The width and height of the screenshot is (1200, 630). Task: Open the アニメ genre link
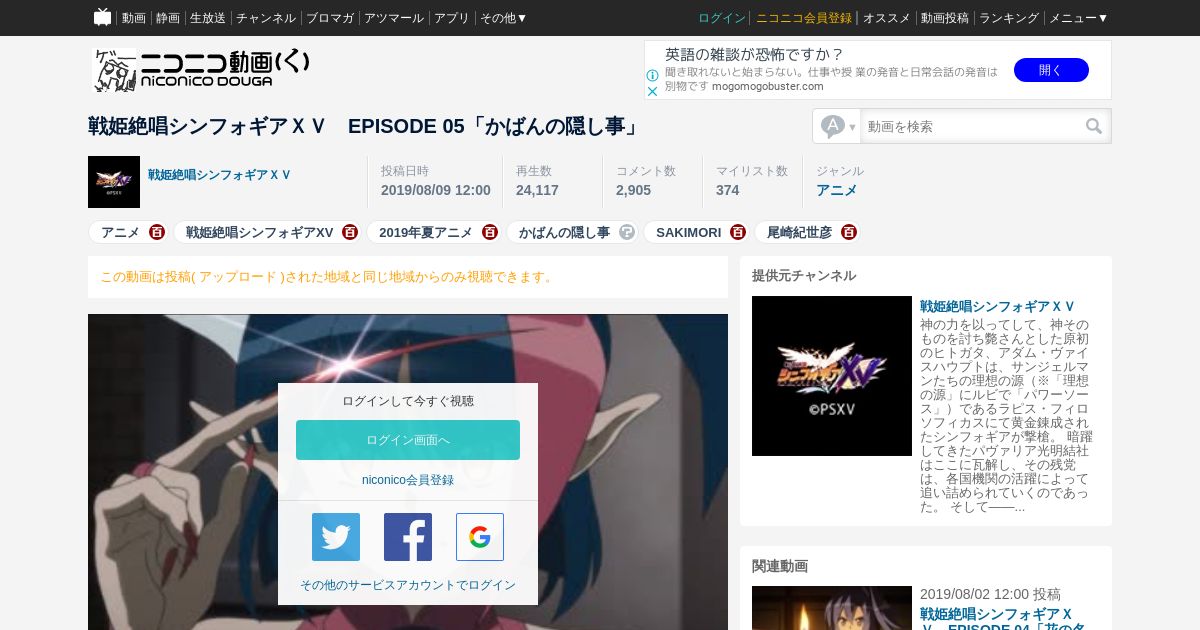point(836,190)
